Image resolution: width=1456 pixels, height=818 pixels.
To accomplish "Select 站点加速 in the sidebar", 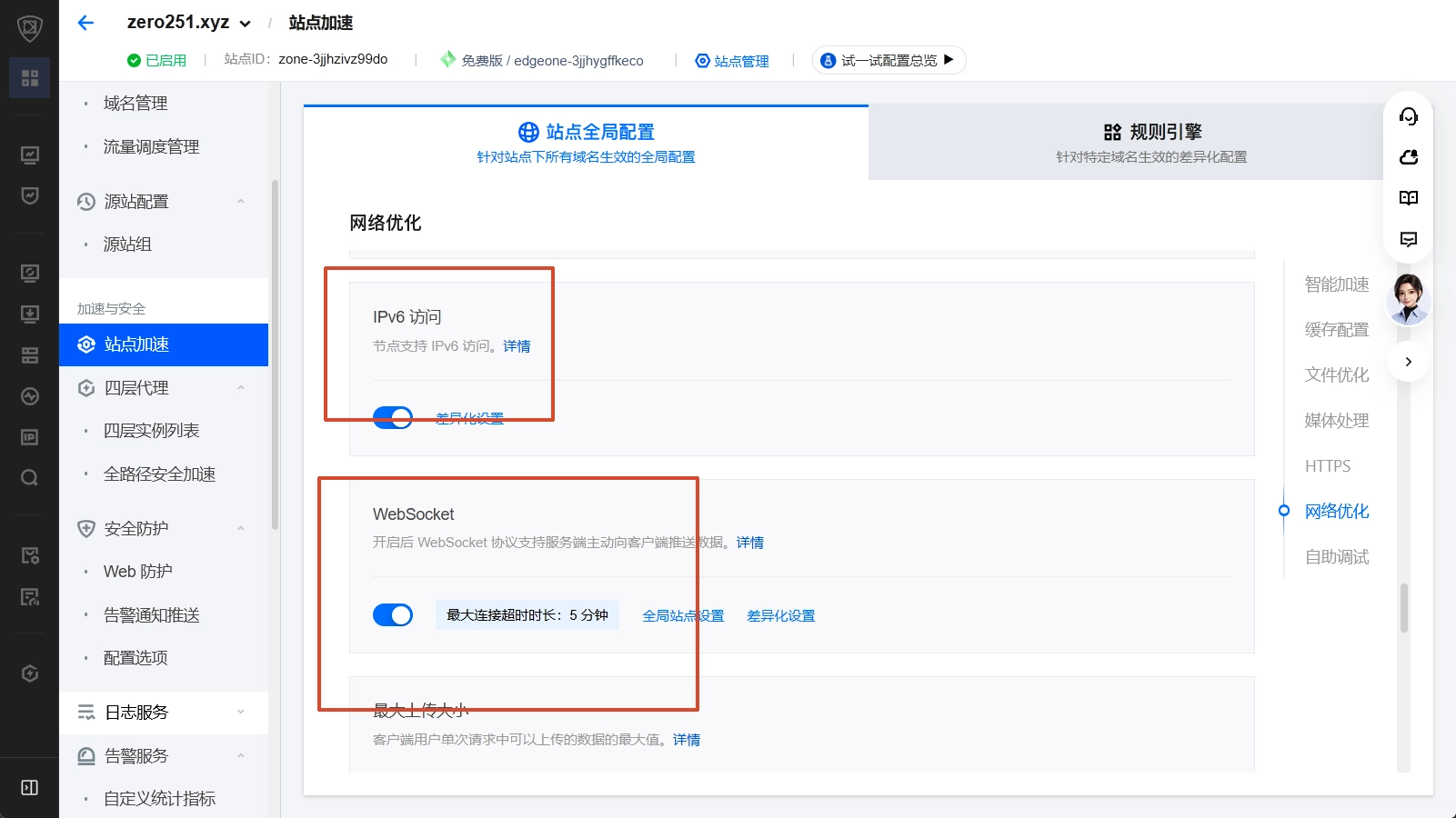I will (164, 344).
